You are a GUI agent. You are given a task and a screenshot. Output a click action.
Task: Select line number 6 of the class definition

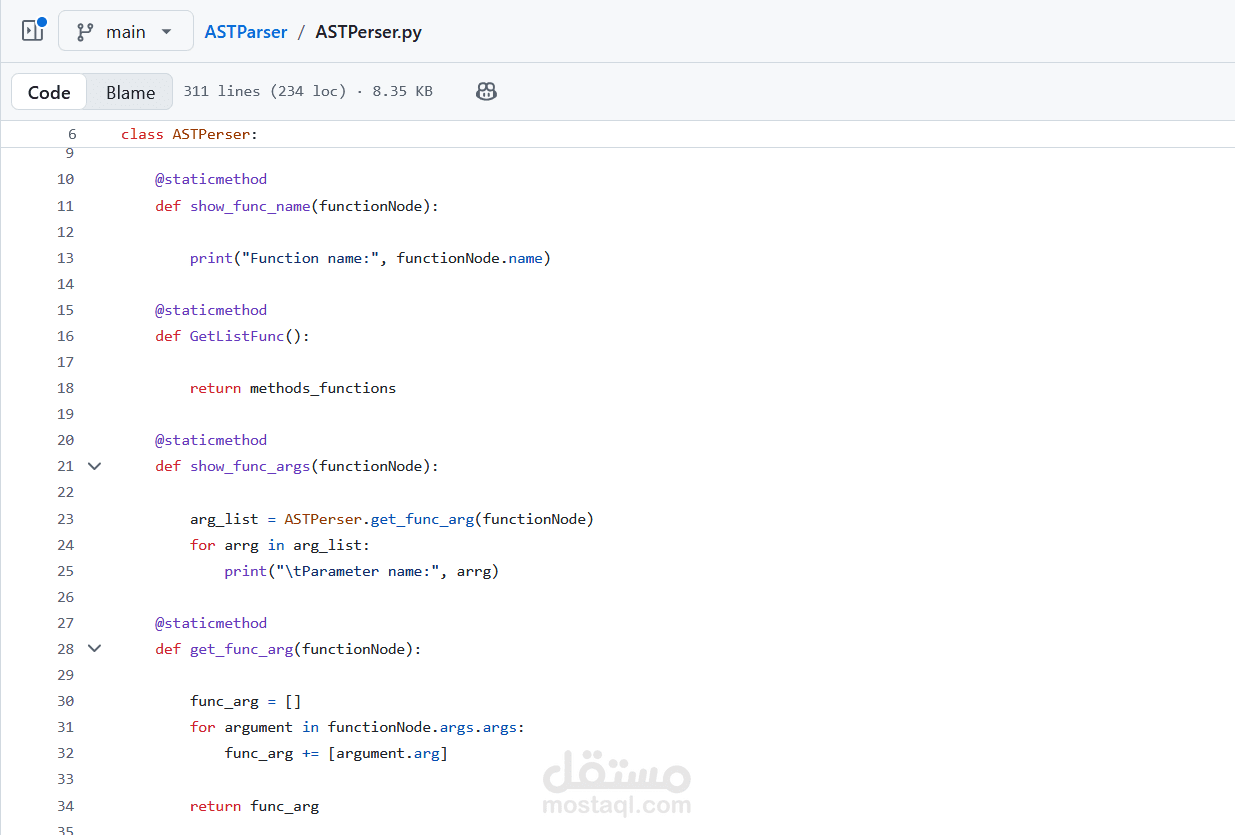[x=70, y=133]
